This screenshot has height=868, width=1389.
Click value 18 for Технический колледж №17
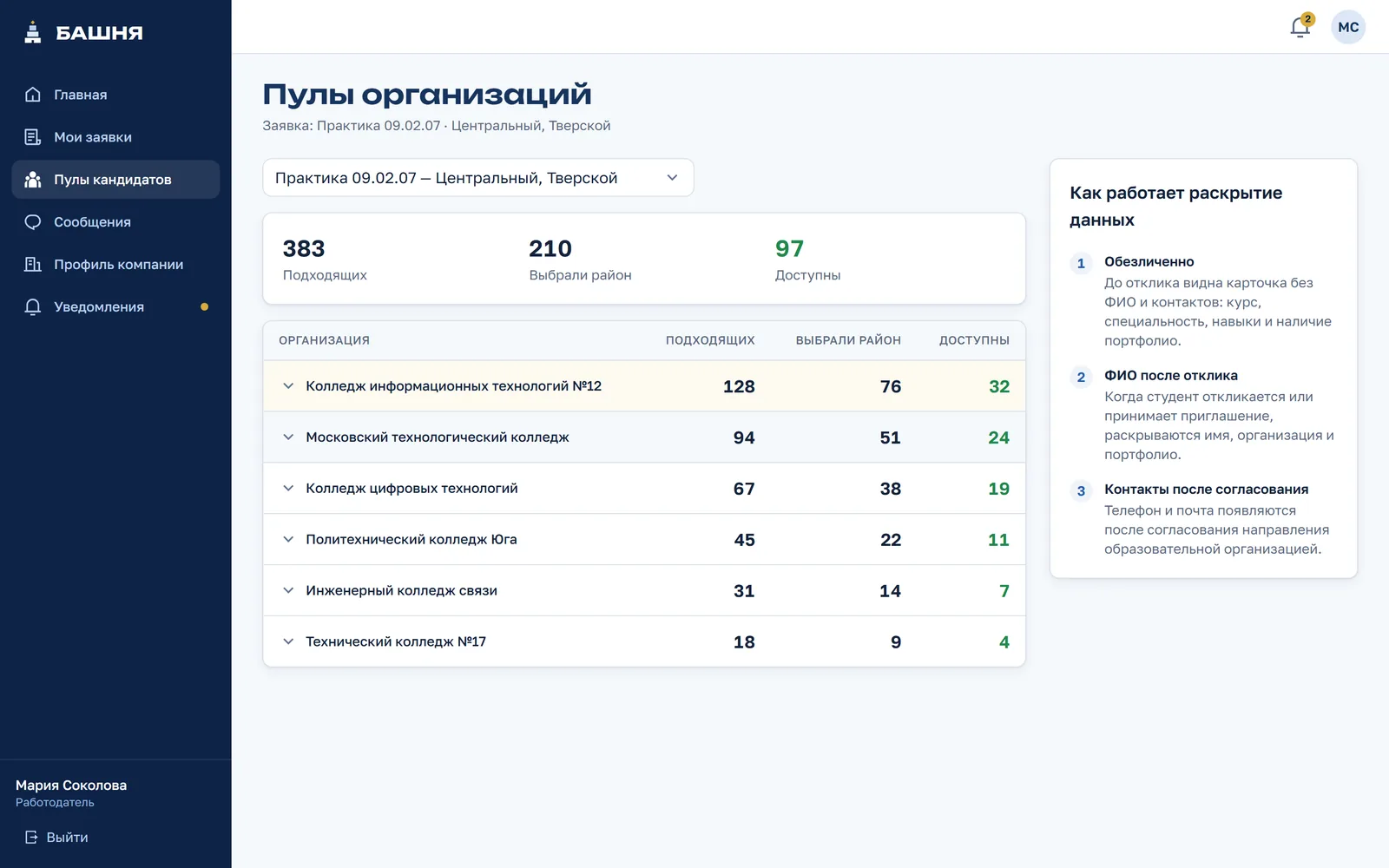pos(744,643)
